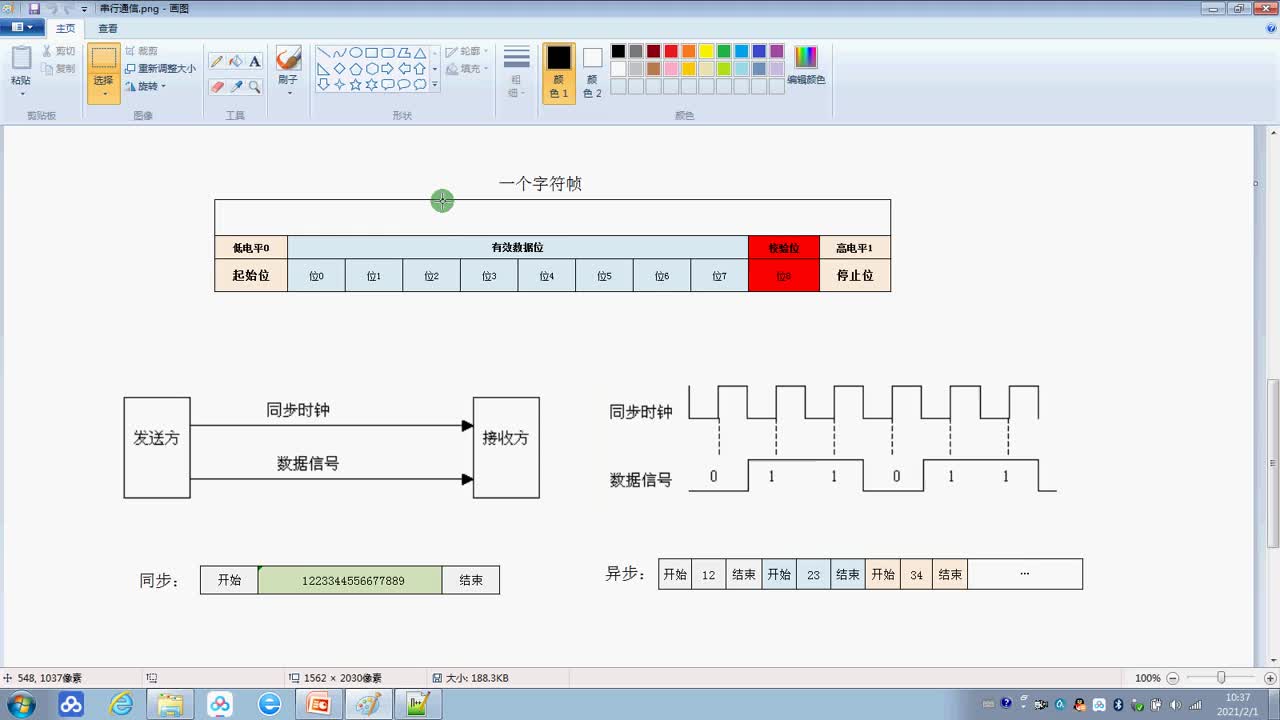Expand the Paste (粘贴) dropdown arrow
The image size is (1280, 720).
(21, 93)
